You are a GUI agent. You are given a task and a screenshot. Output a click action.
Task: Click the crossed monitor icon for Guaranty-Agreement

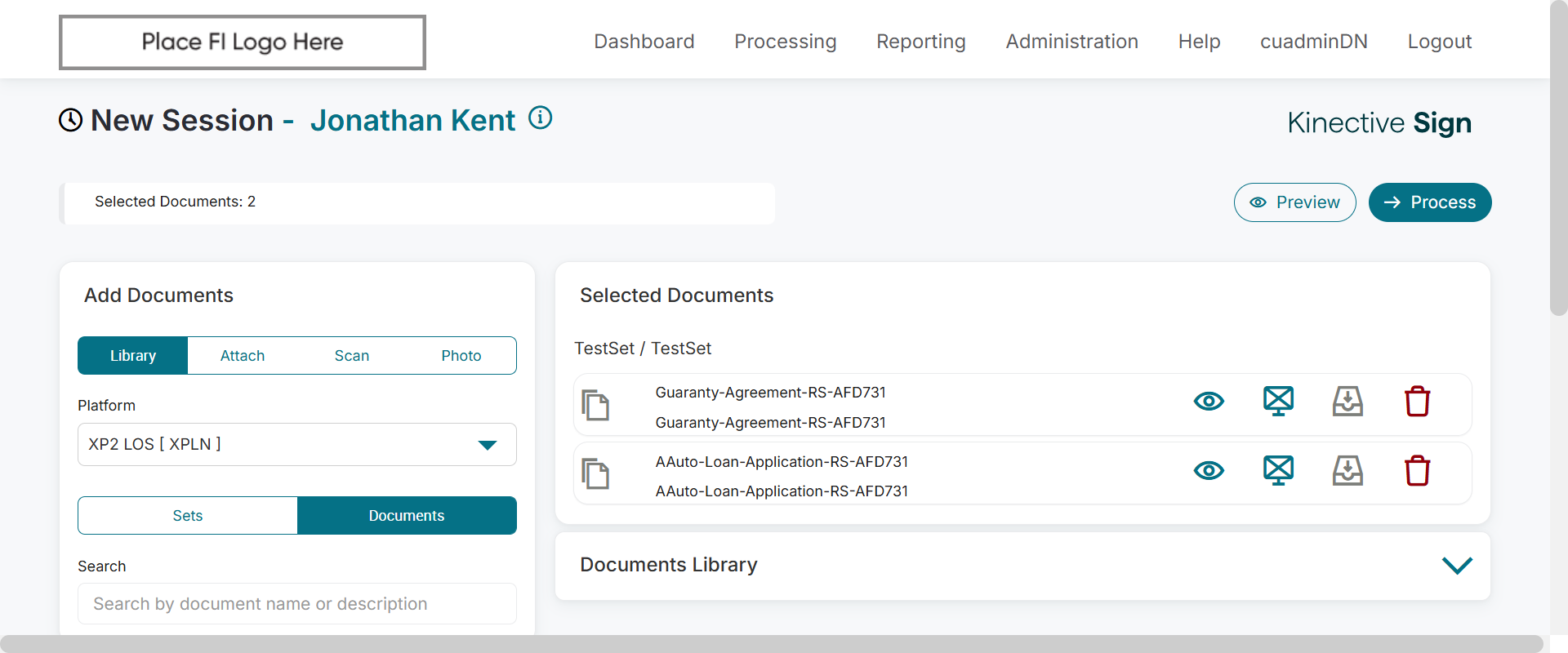click(x=1278, y=401)
